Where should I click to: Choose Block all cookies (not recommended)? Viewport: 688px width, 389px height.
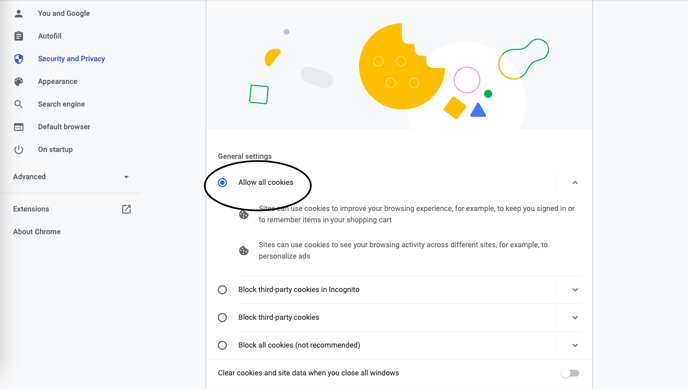pyautogui.click(x=222, y=346)
